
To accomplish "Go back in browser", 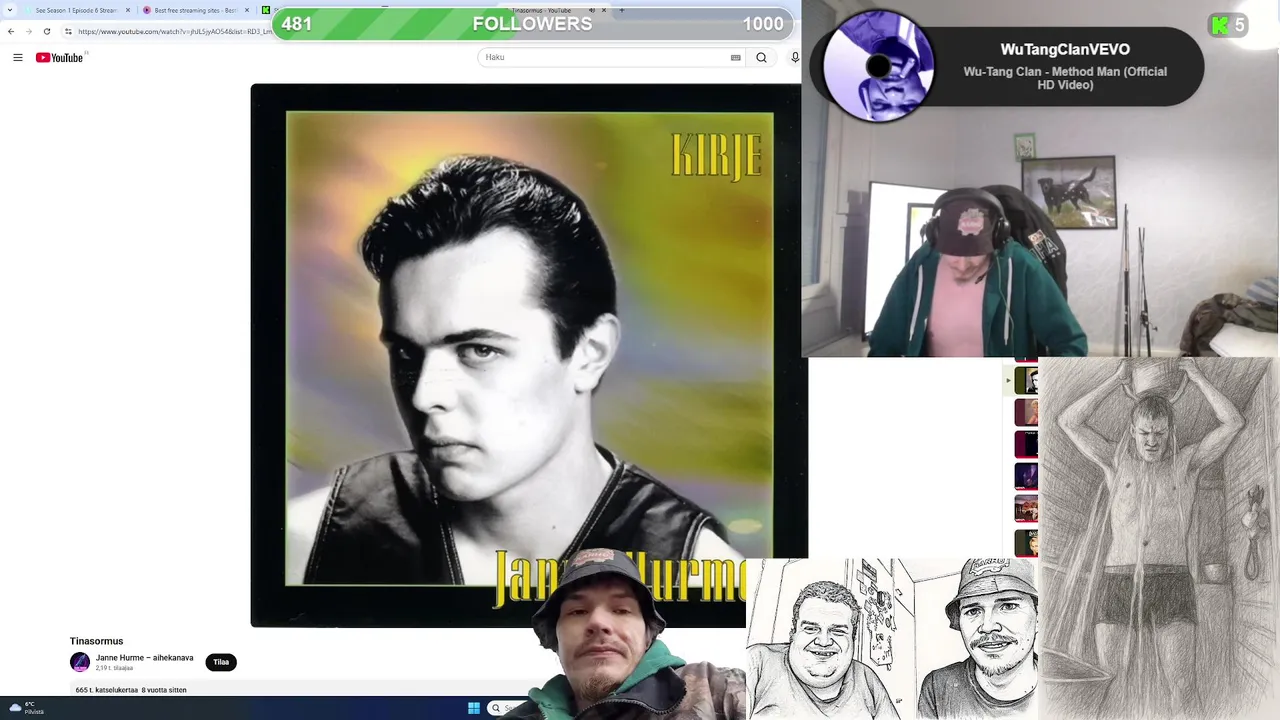I will coord(11,31).
